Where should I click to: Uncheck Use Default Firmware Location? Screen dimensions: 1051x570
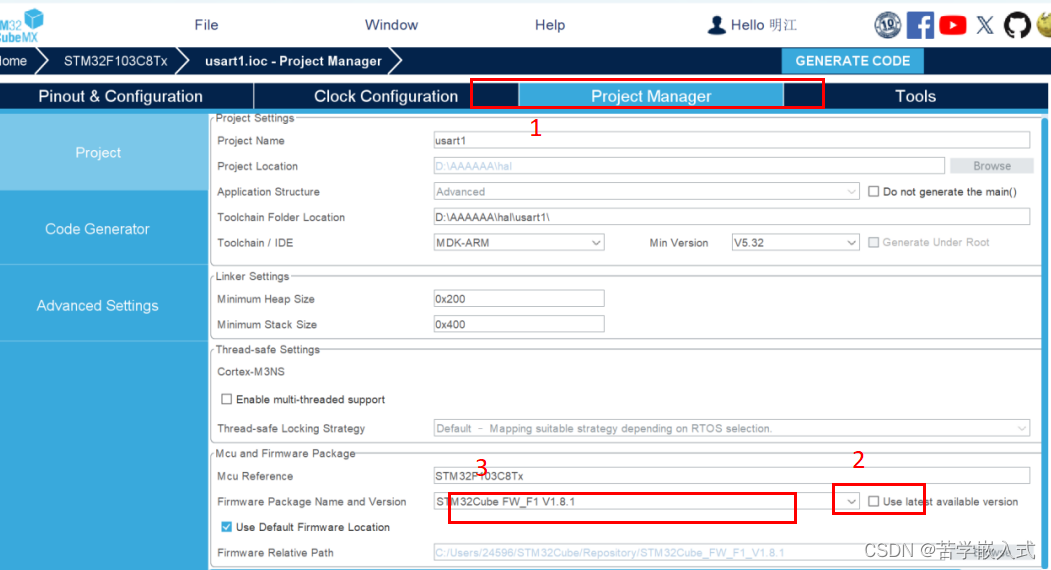click(x=227, y=527)
